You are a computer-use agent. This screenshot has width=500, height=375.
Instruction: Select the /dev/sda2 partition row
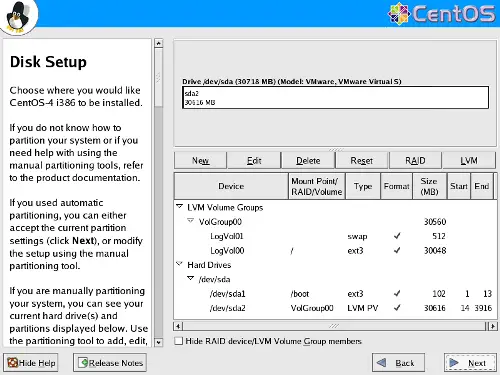point(335,308)
